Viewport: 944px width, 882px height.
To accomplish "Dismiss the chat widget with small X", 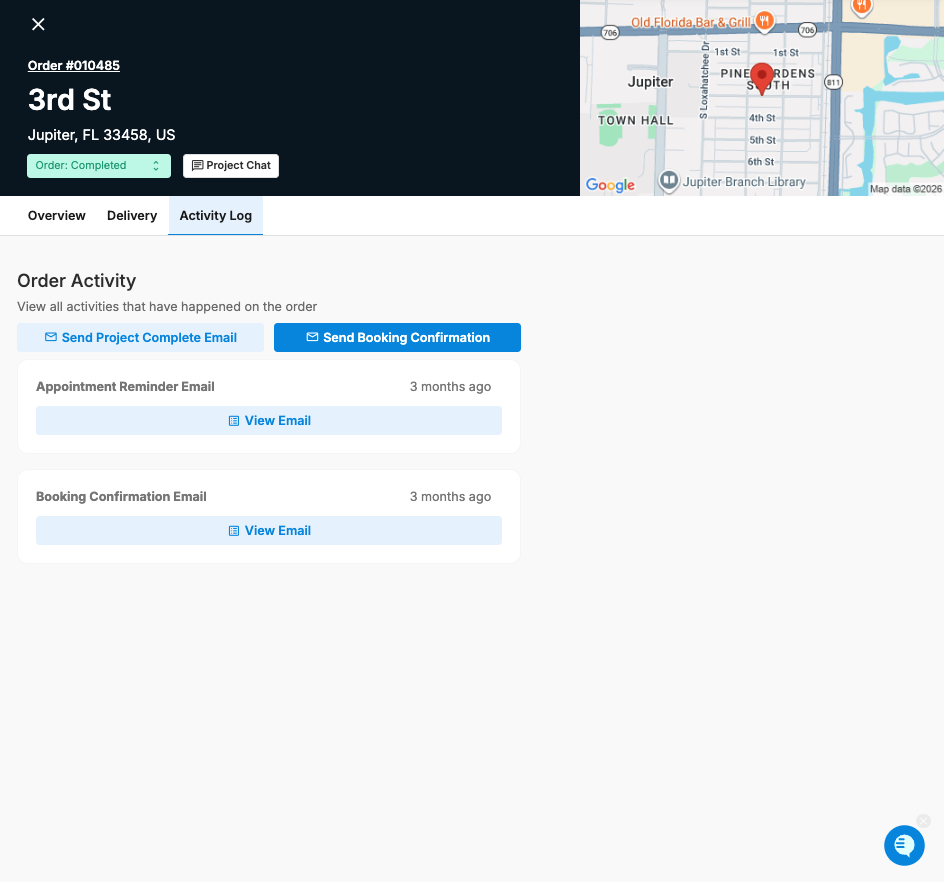I will click(x=924, y=821).
